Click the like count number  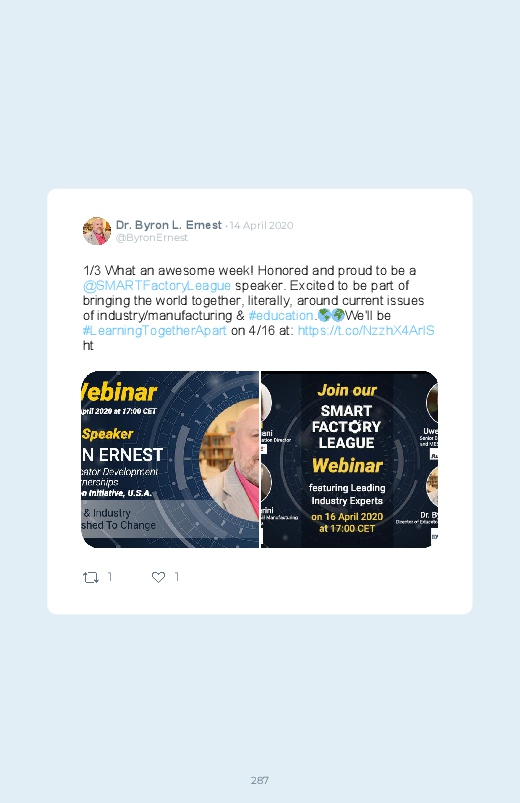177,577
